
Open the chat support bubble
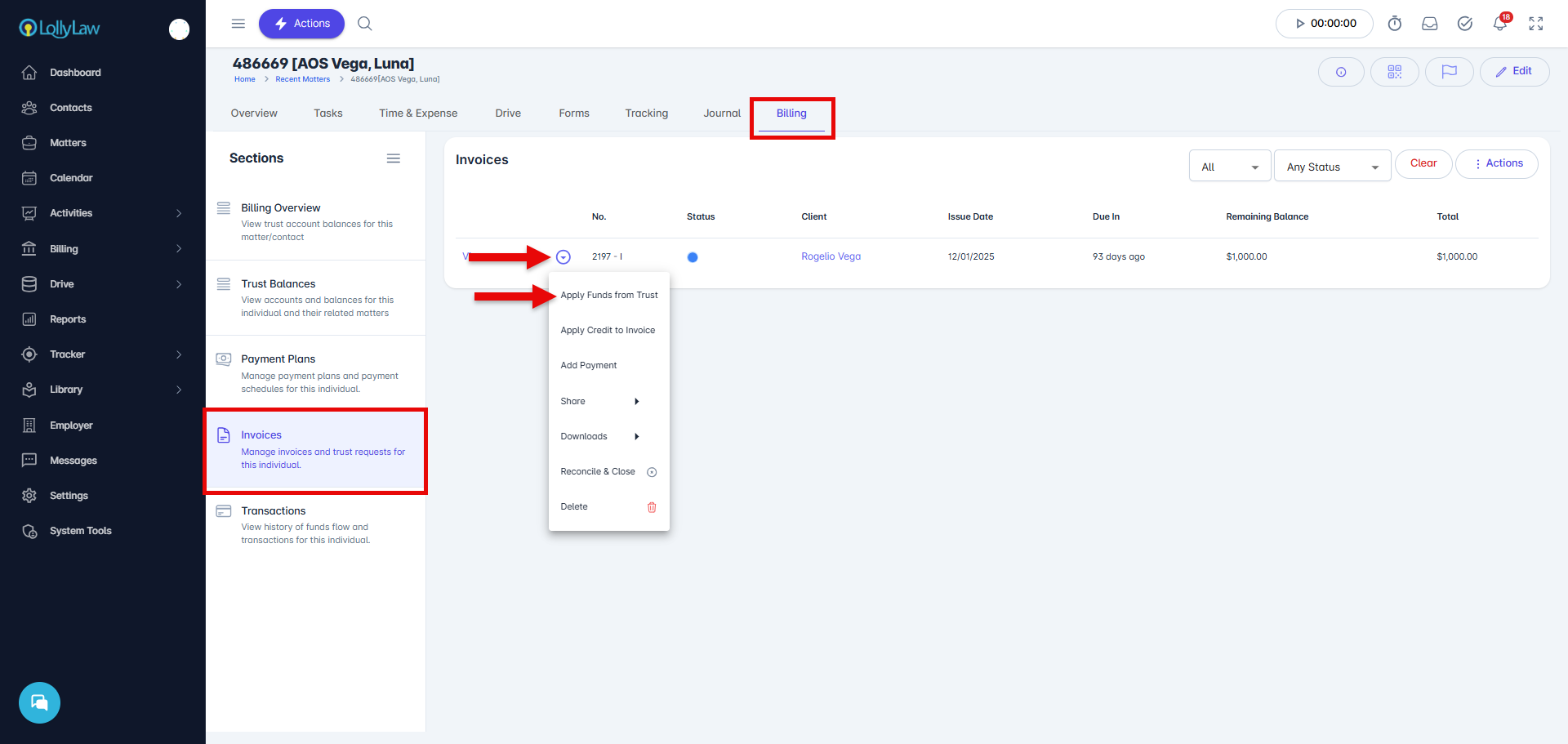(x=39, y=702)
